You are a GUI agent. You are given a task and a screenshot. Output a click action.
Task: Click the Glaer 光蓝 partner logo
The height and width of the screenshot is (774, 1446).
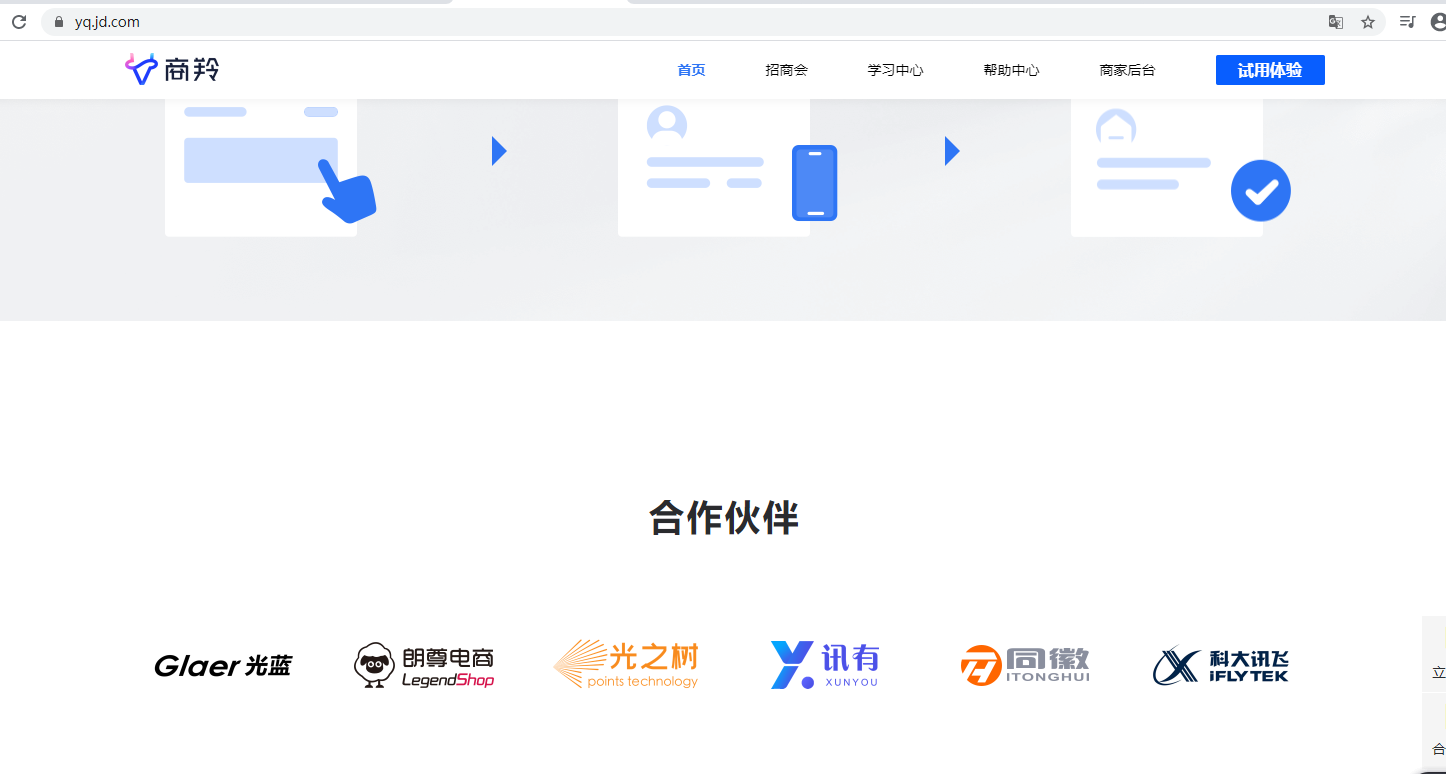(x=222, y=666)
